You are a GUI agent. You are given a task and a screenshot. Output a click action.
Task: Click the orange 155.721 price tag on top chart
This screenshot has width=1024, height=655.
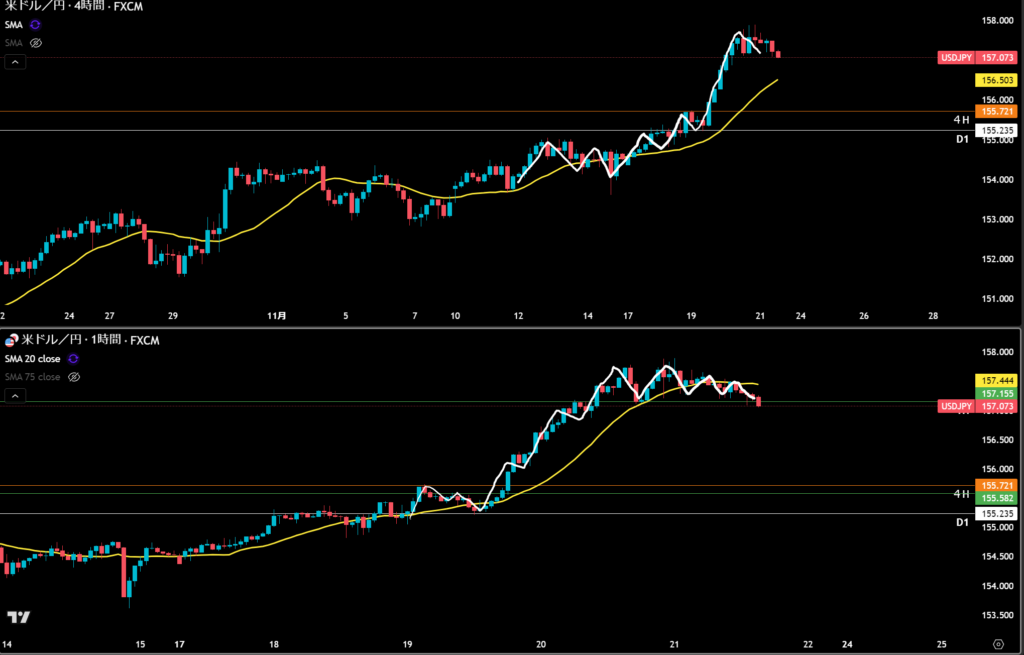[995, 112]
